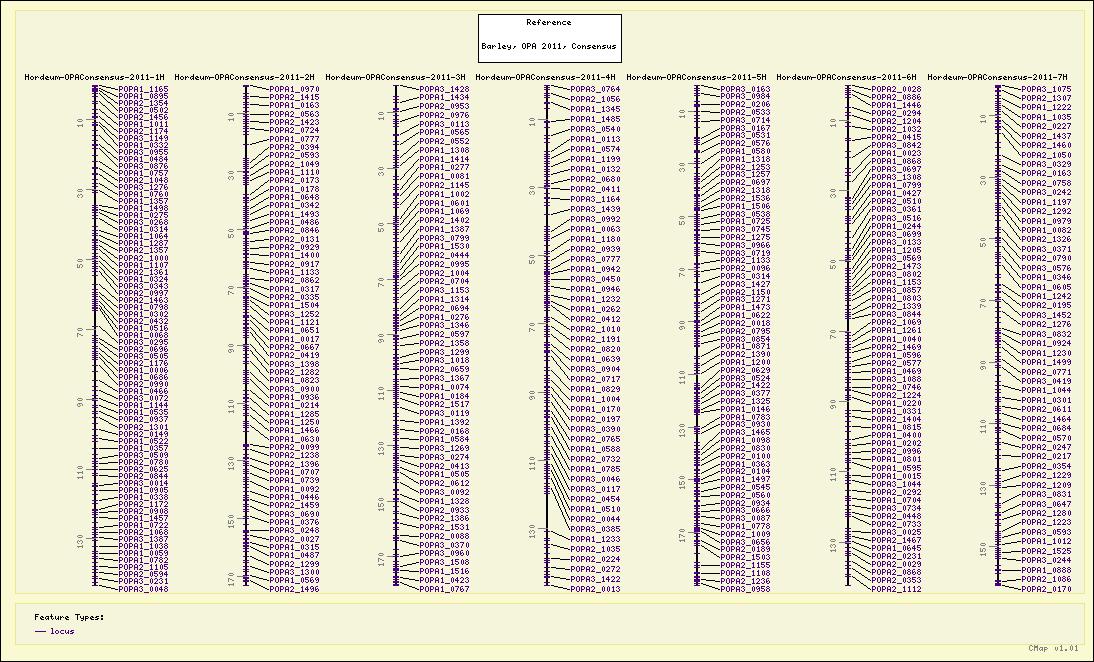This screenshot has width=1094, height=662.
Task: Click the Barley, OPA 2011, Consensus reference text
Action: (549, 46)
